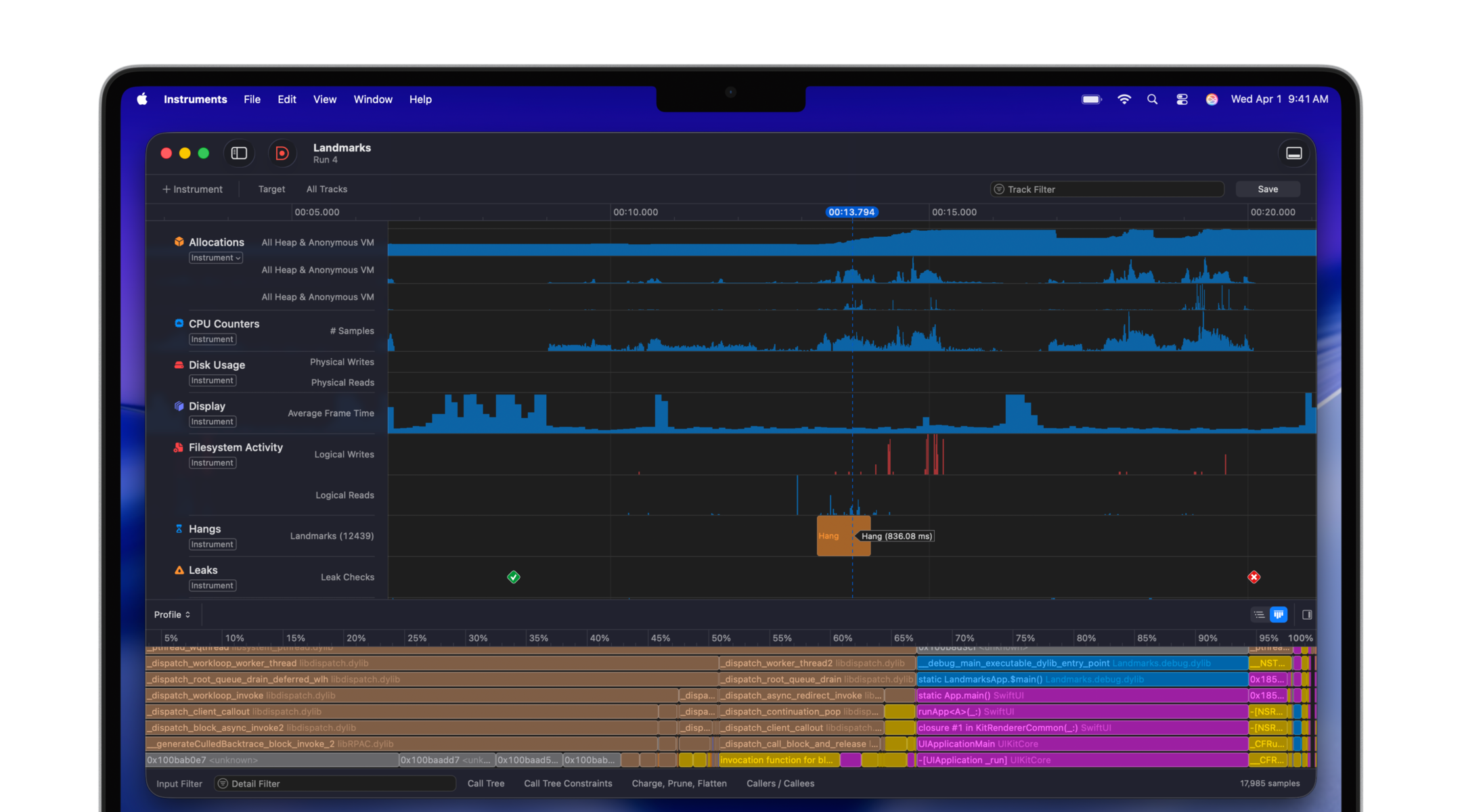Click the add Instrument button
Screen dimensions: 1462x812
(192, 189)
